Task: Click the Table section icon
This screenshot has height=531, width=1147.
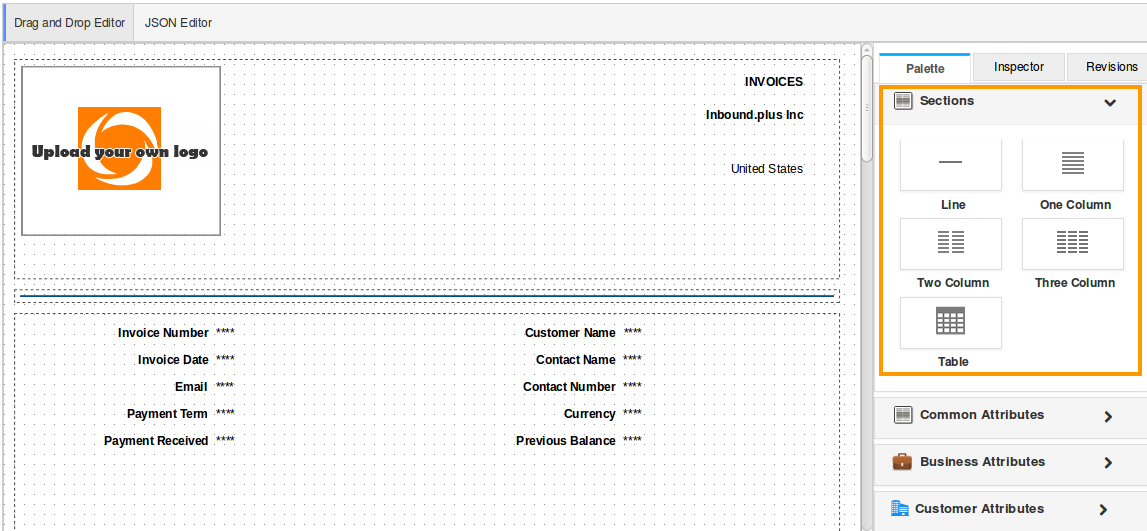Action: [x=950, y=322]
